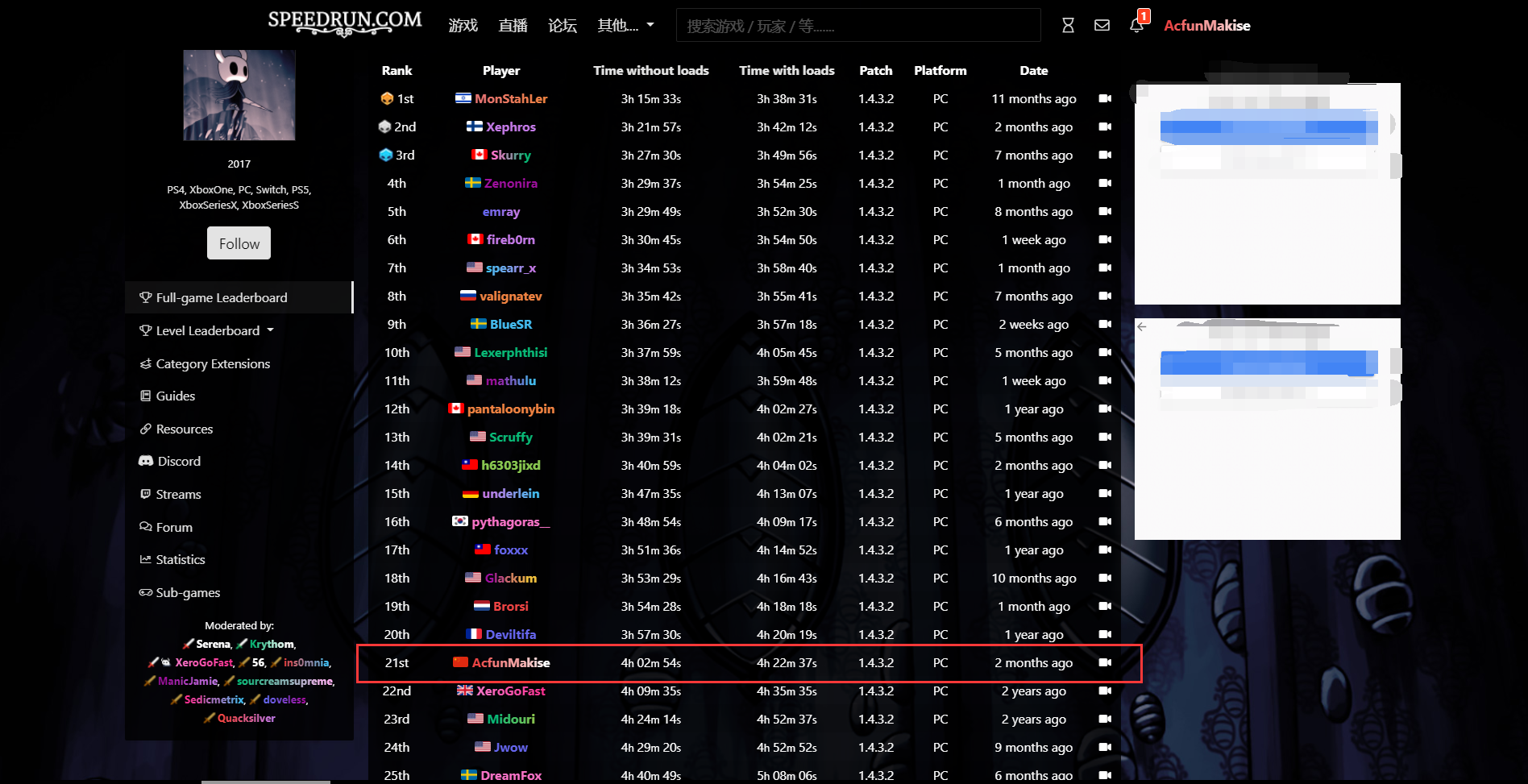
Task: Open Streams in sidebar
Action: coord(171,494)
